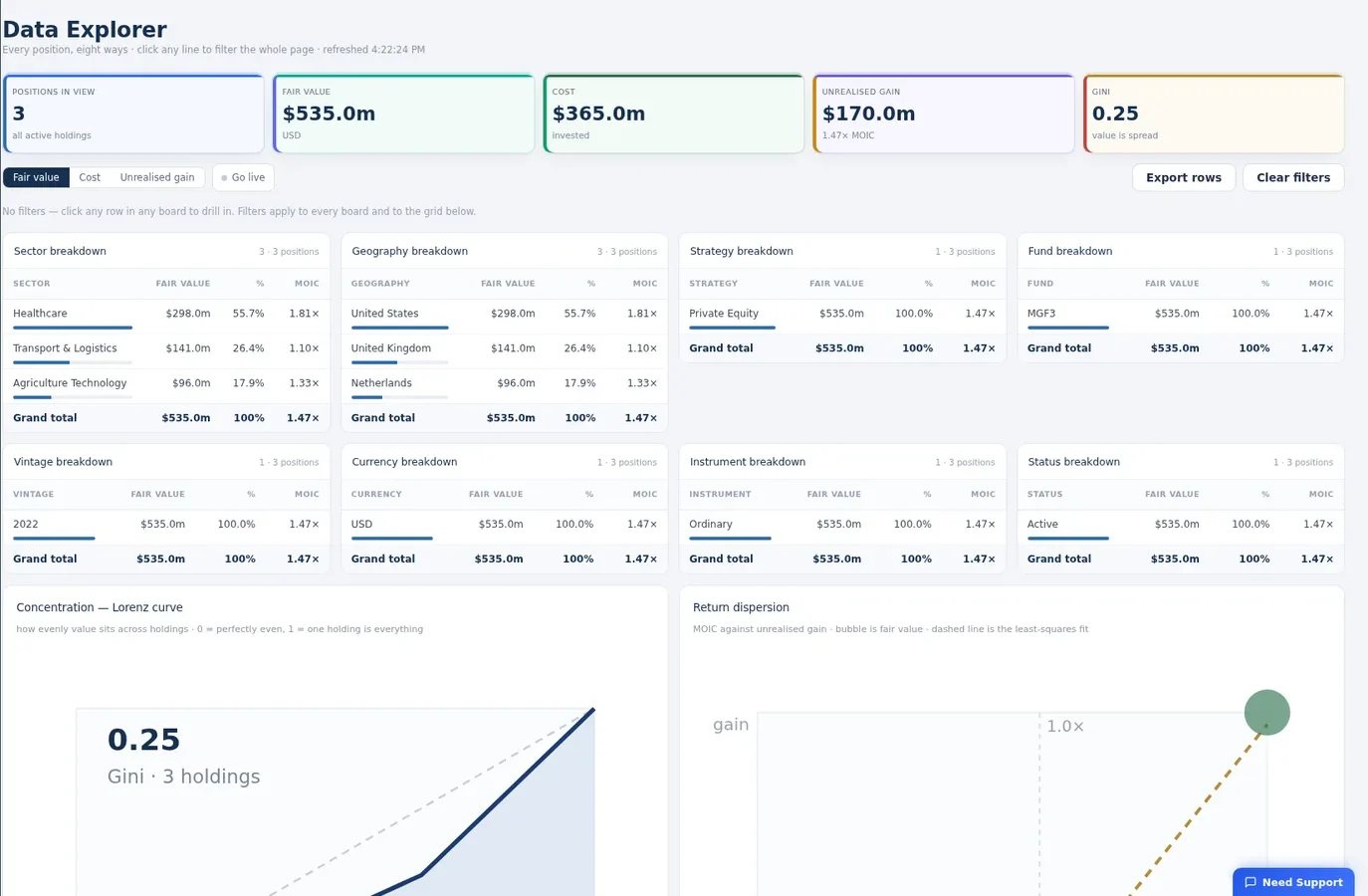Filter by the Ordinary instrument row
This screenshot has height=896, width=1368.
tap(842, 525)
